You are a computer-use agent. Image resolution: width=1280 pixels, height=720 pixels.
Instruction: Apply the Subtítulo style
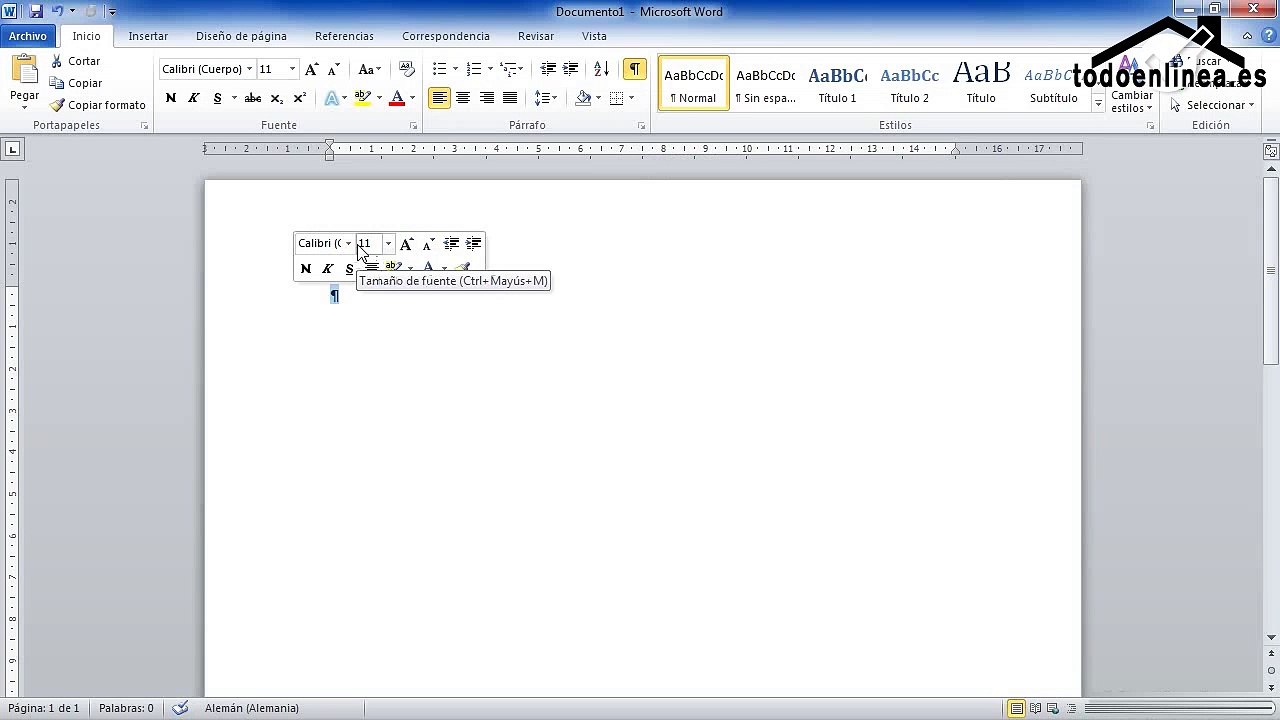pyautogui.click(x=1053, y=83)
